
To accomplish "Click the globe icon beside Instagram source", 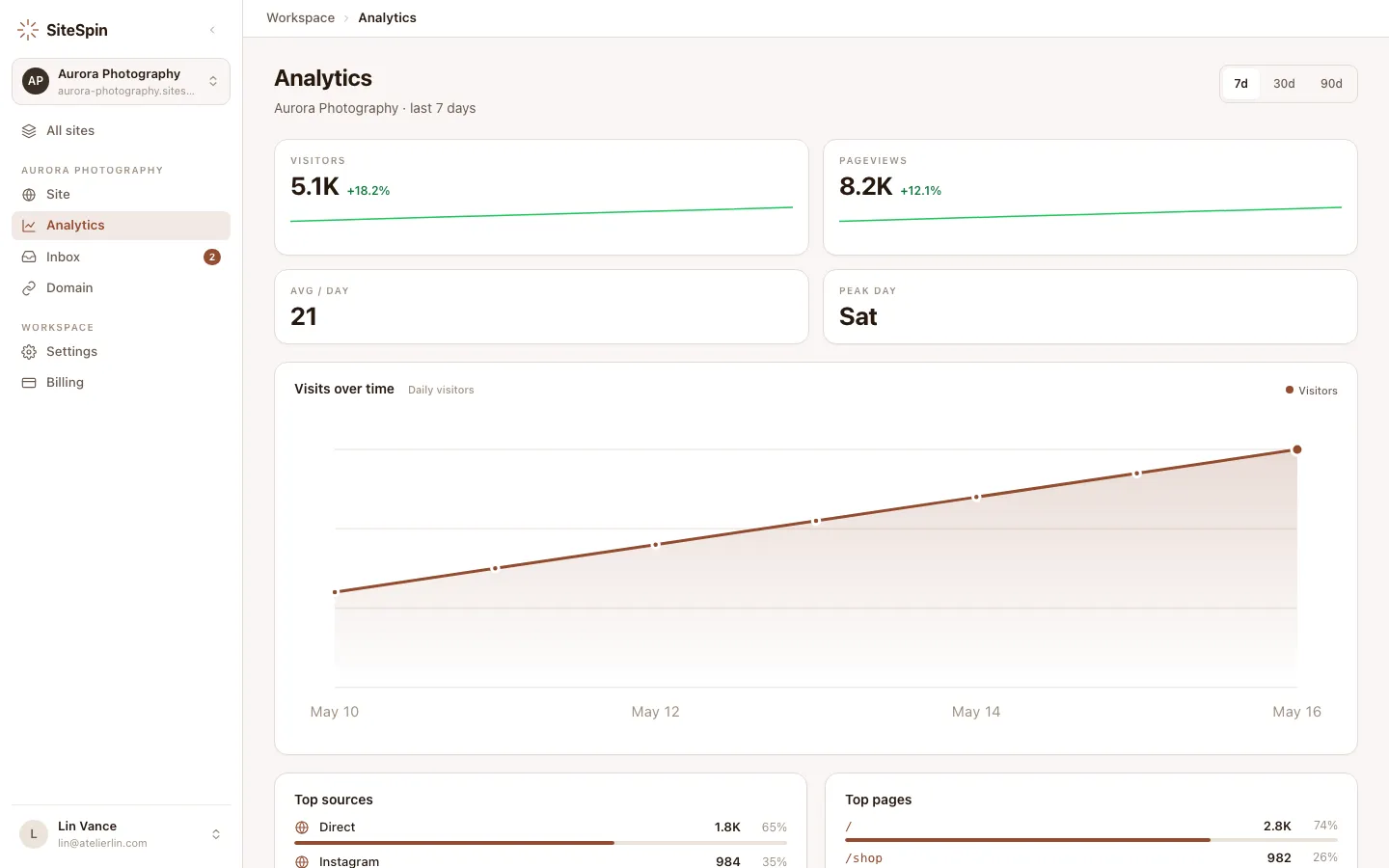I will (x=302, y=861).
